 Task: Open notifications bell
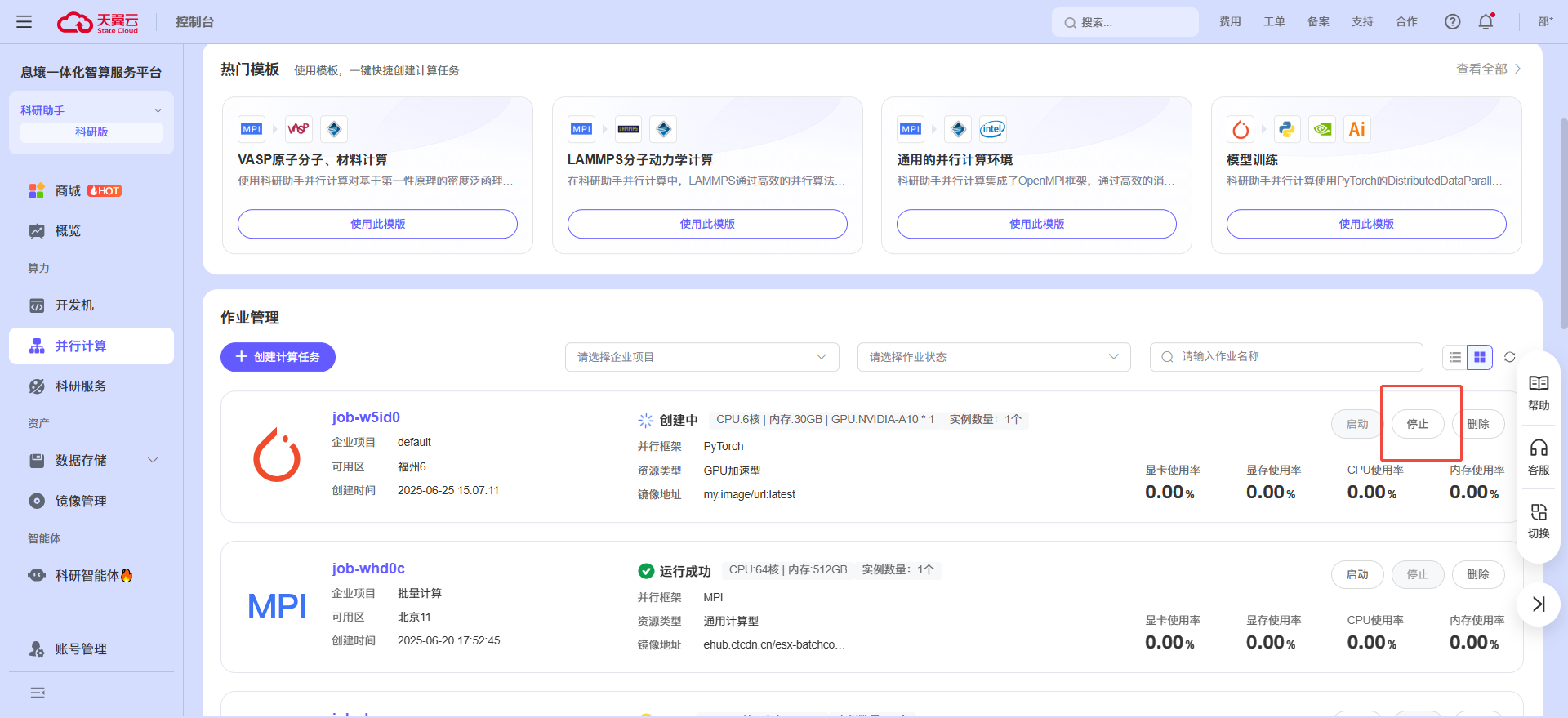[x=1486, y=22]
